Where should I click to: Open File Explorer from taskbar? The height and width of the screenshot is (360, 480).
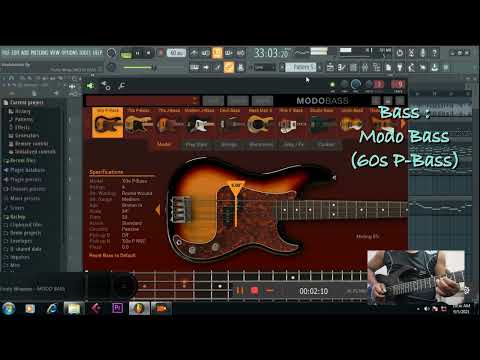[x=74, y=308]
